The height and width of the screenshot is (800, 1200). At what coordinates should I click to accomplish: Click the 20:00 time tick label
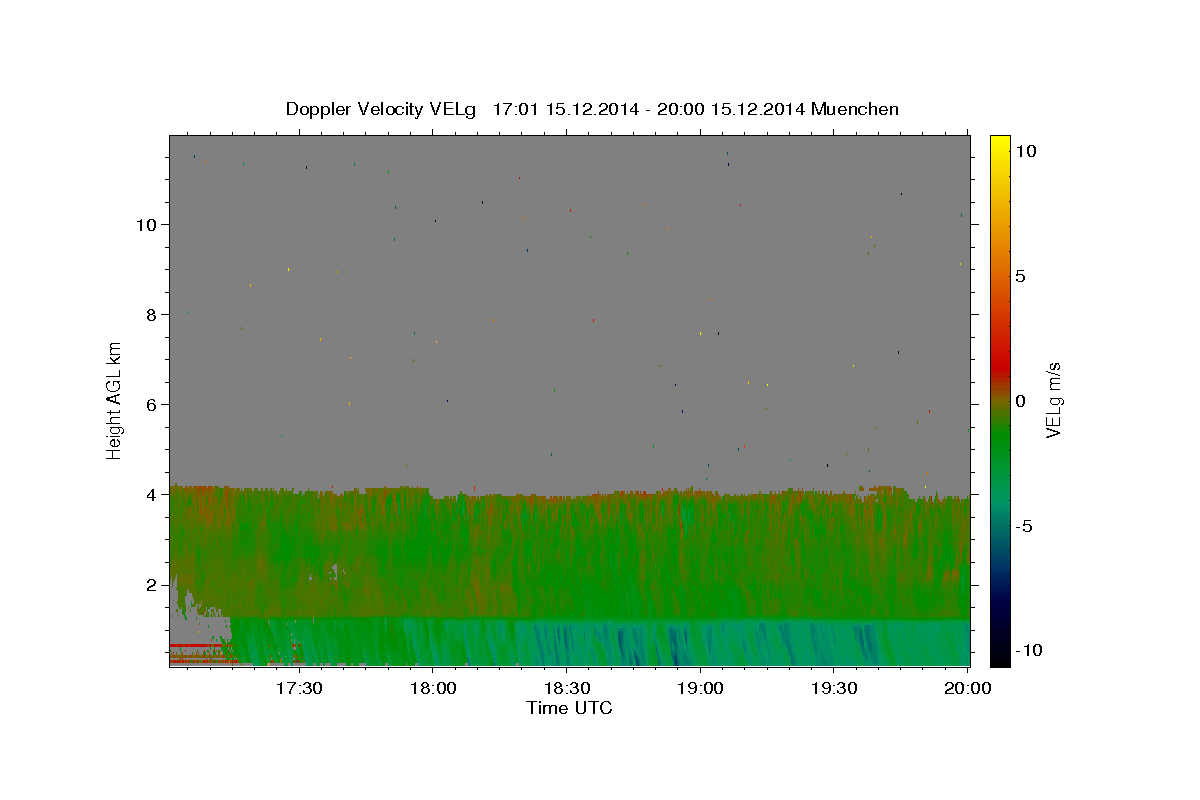pos(968,688)
